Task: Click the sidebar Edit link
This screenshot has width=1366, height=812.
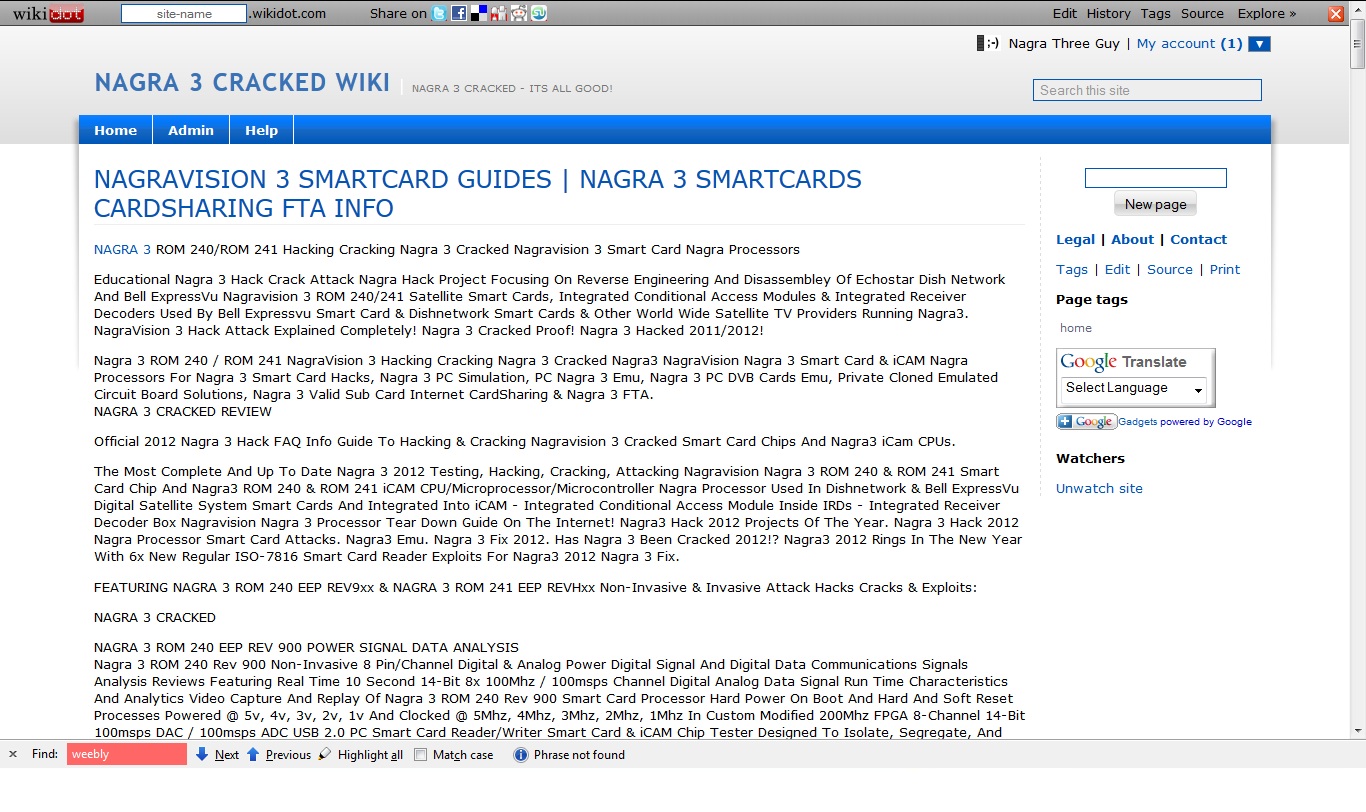Action: pyautogui.click(x=1117, y=270)
